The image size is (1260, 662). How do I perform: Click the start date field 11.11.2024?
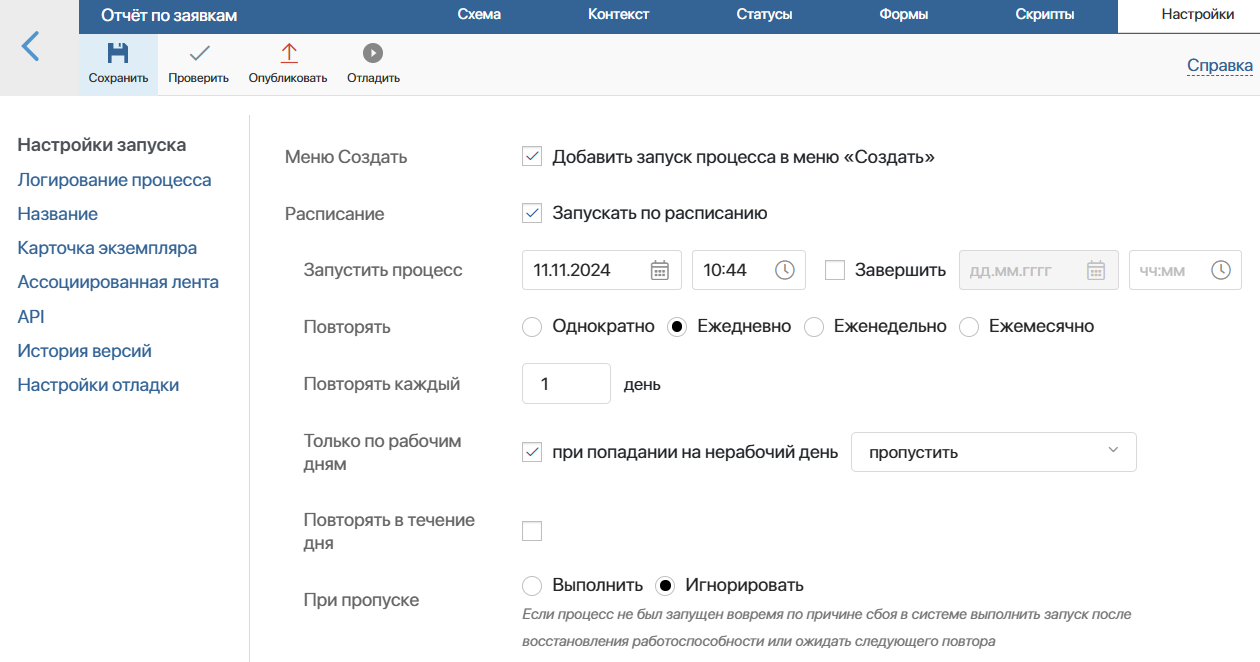[602, 270]
